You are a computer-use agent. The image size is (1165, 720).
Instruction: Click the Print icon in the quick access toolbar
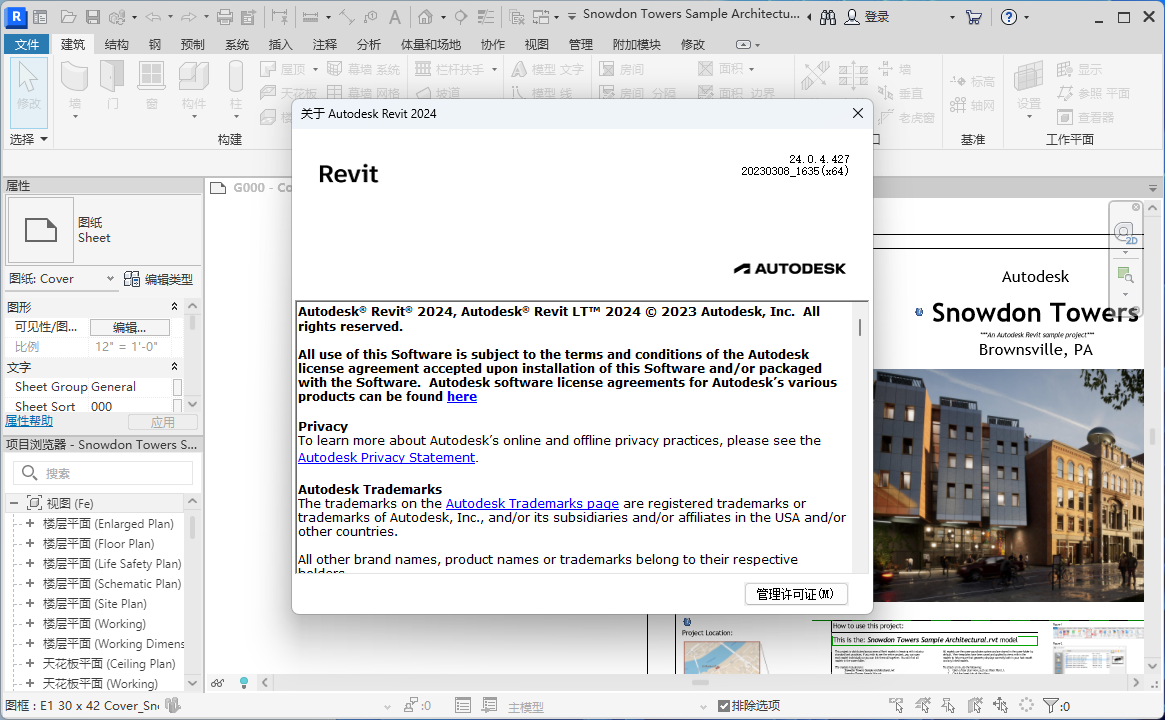(224, 16)
